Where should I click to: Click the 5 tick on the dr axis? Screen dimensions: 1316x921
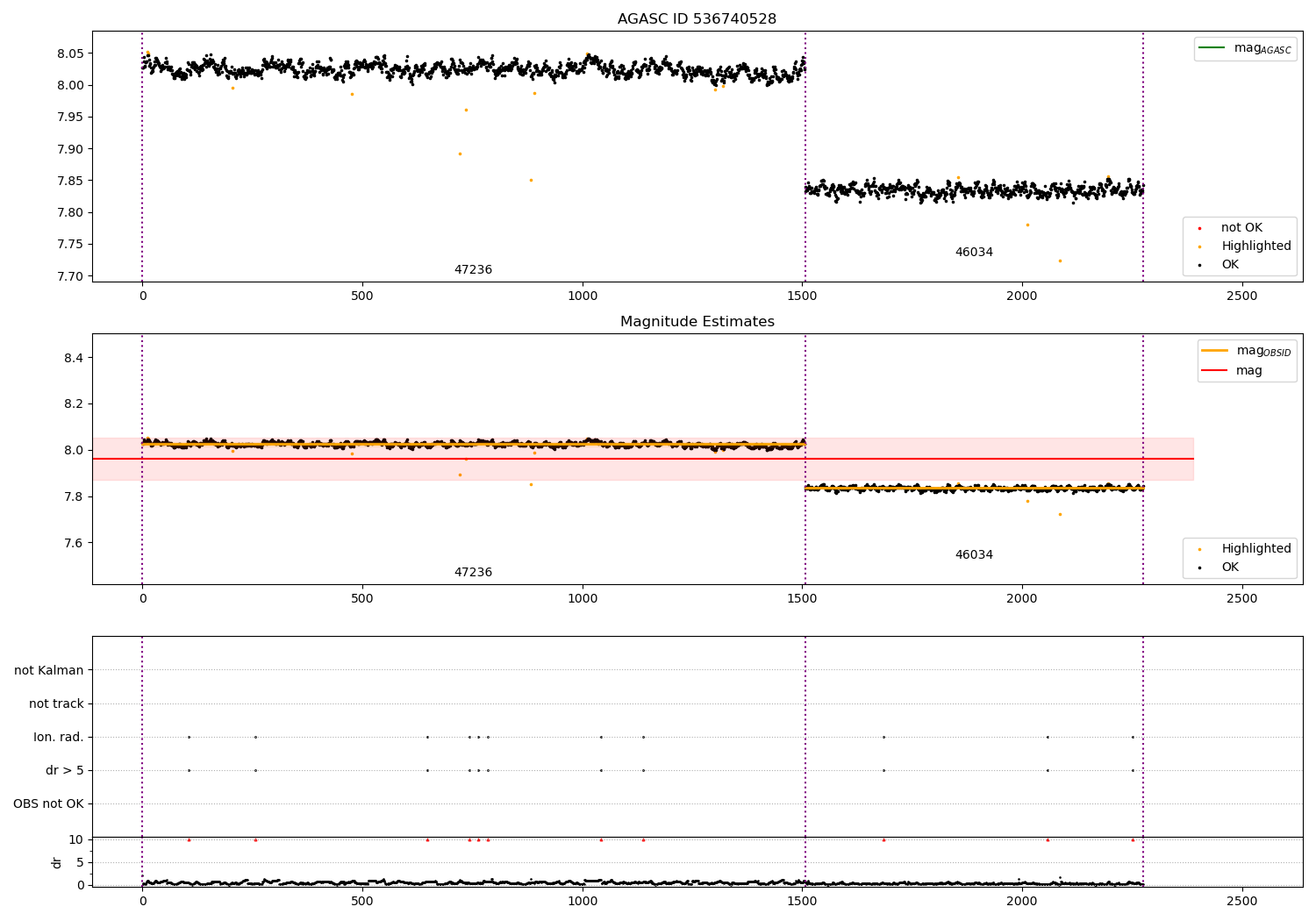coord(80,862)
